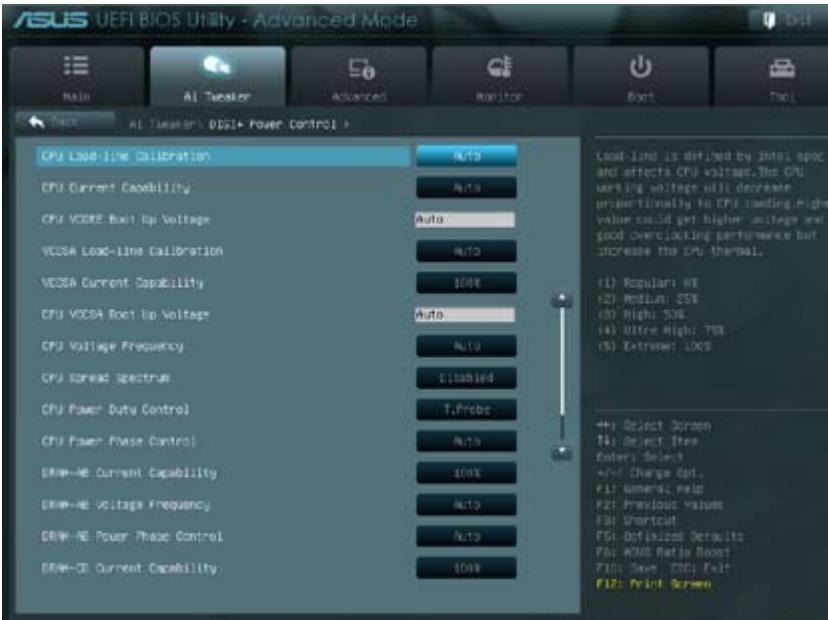Click the F5: Optimized Defaults hint
The height and width of the screenshot is (620, 828).
pyautogui.click(x=670, y=536)
